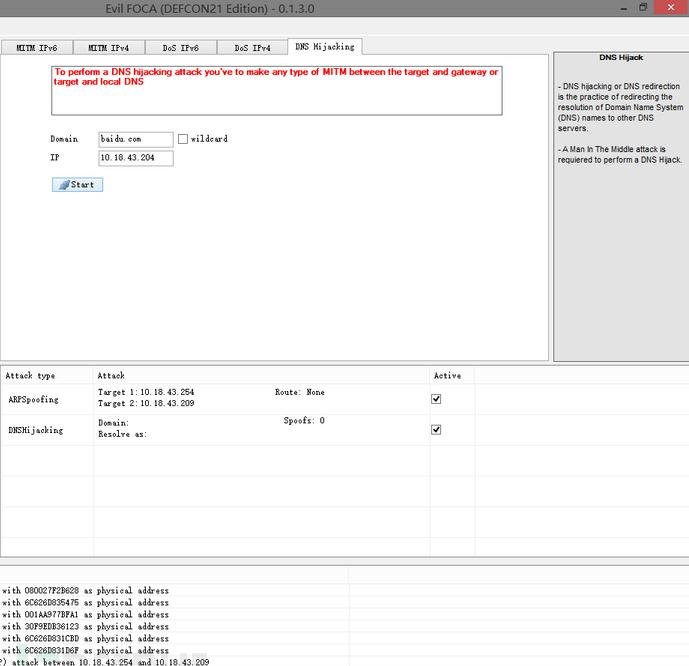Go to the DoS IPv4 tab

click(252, 47)
